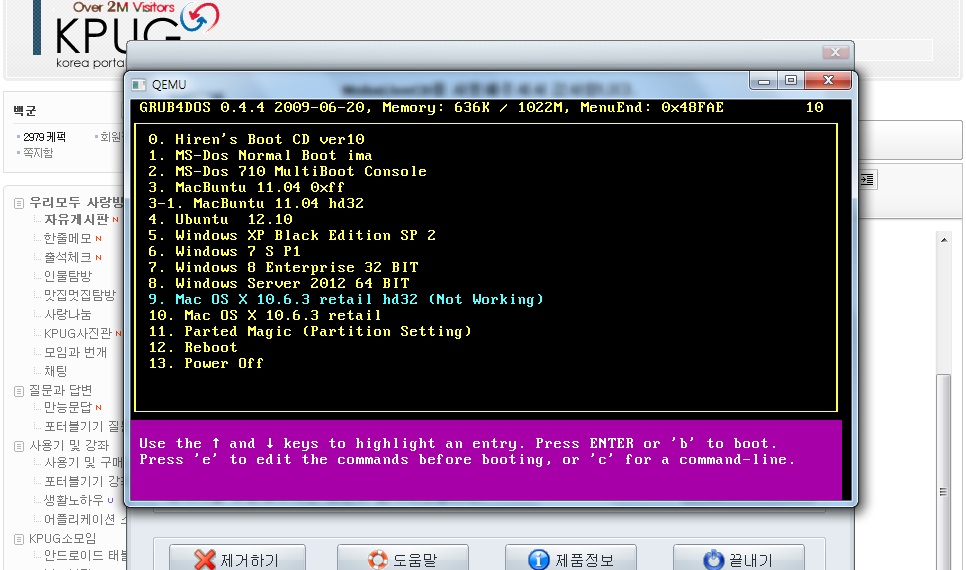Collapse the 우리모두 사랑방 tree section
This screenshot has height=570, width=966.
click(19, 203)
